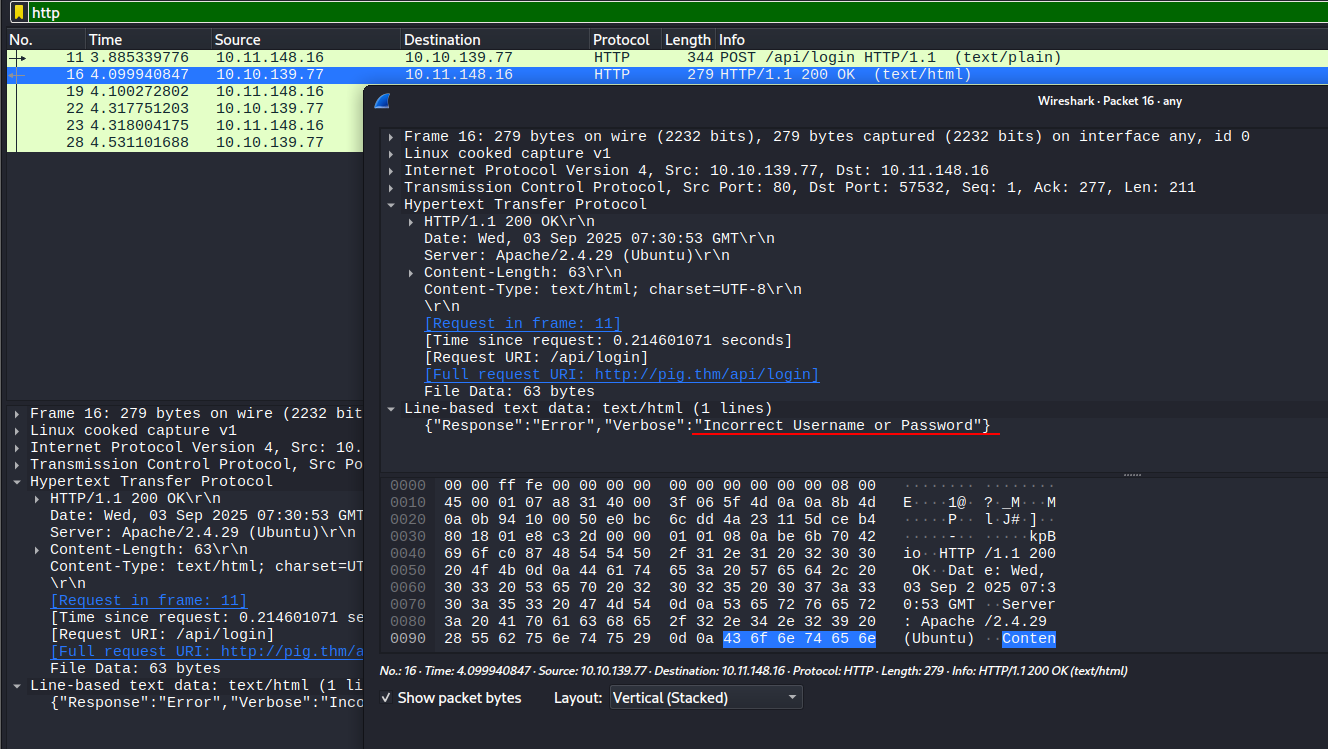Sort by the Destination column header
The width and height of the screenshot is (1328, 749).
pyautogui.click(x=442, y=40)
